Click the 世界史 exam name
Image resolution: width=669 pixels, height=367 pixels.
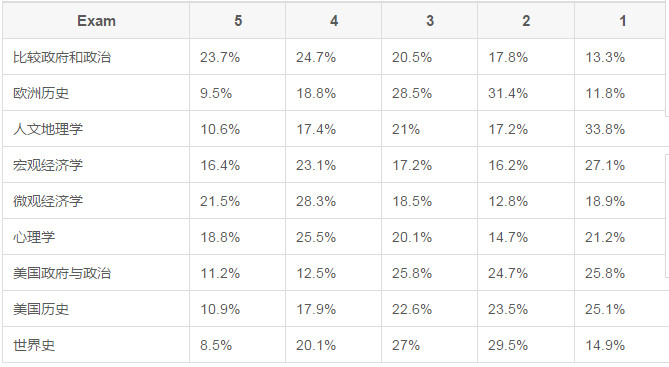click(x=34, y=345)
